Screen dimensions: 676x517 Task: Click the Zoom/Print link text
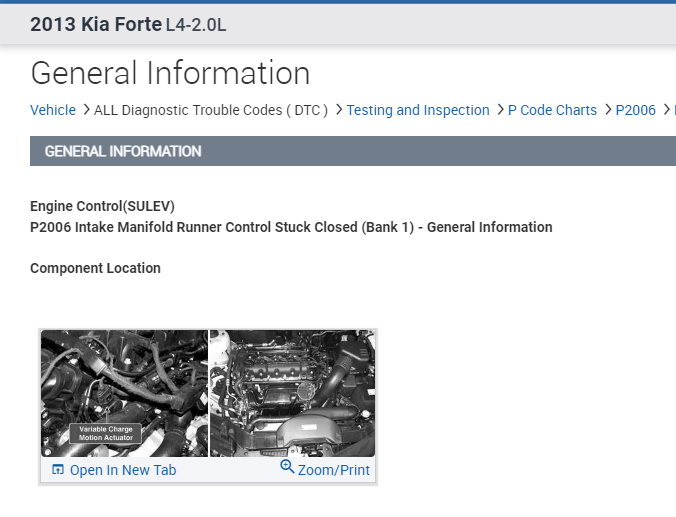pyautogui.click(x=334, y=470)
